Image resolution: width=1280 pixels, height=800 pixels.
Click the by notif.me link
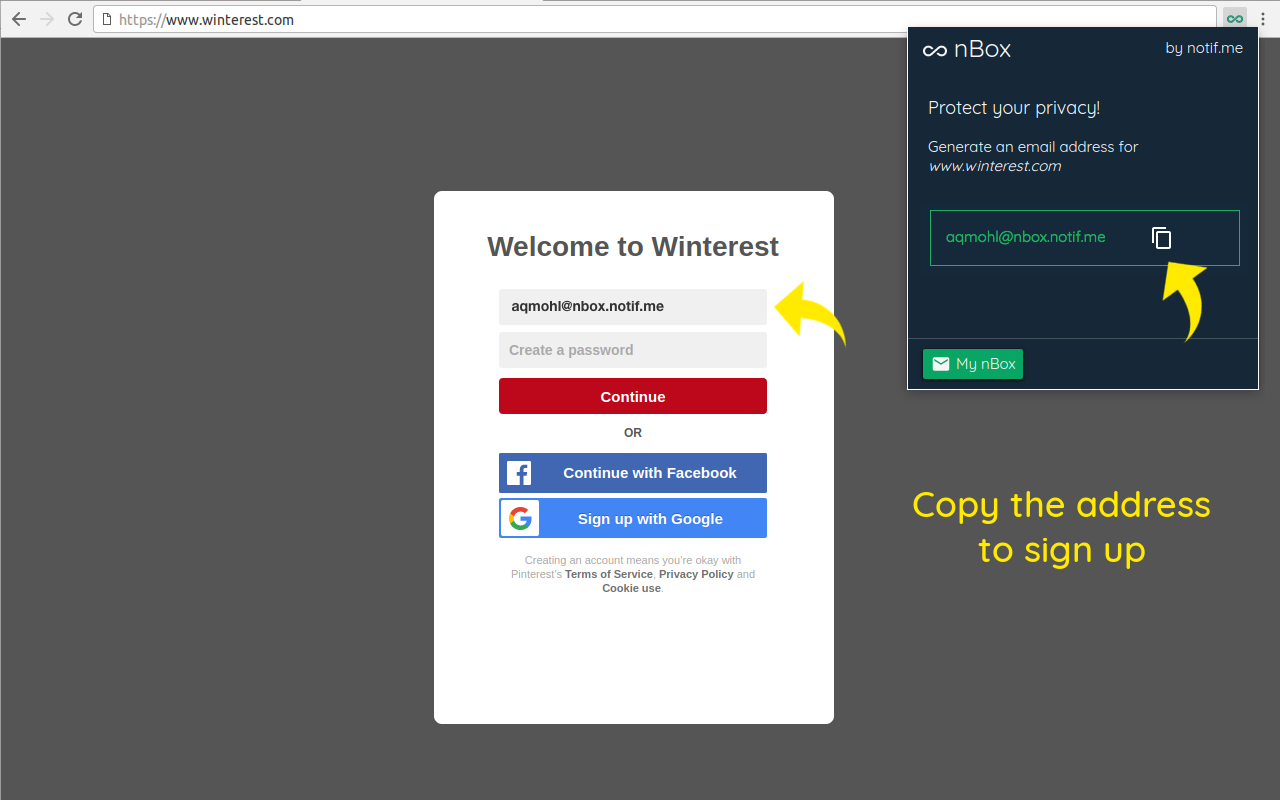click(1204, 48)
